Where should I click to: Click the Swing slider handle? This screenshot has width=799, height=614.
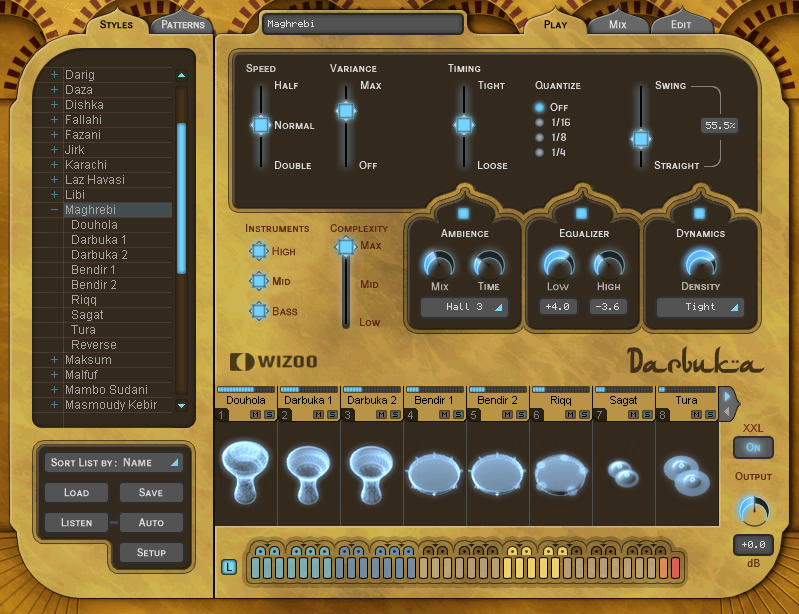tap(641, 139)
